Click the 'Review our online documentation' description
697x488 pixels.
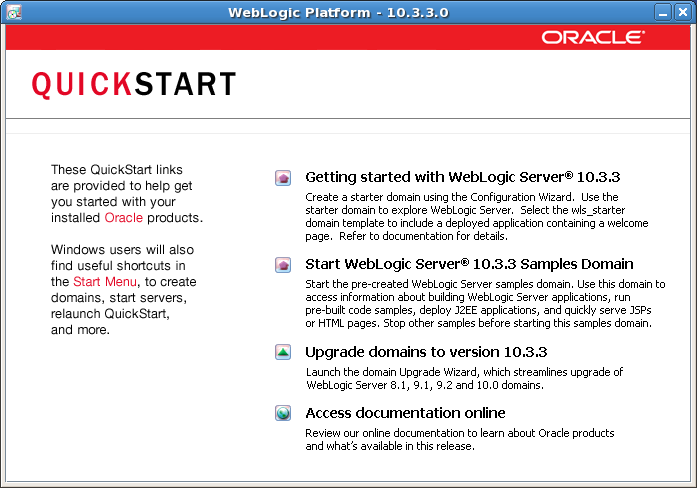pos(460,439)
